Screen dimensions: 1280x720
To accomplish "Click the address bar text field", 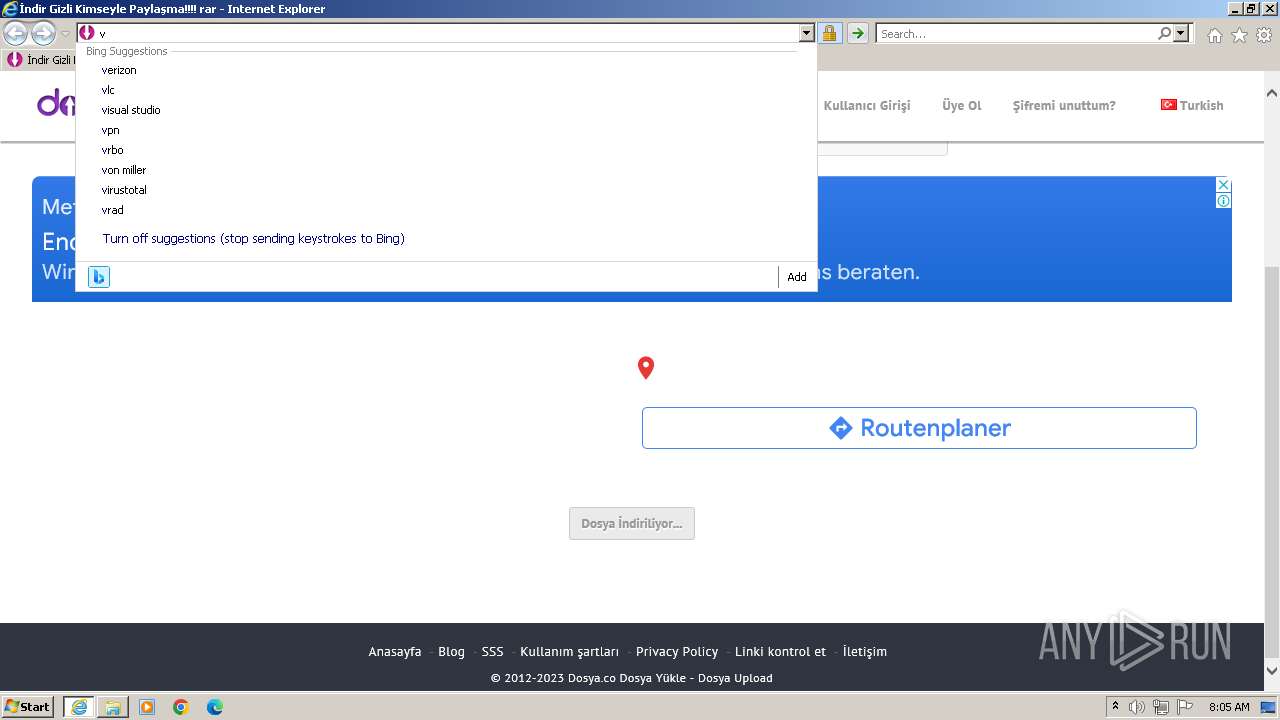I will (447, 33).
